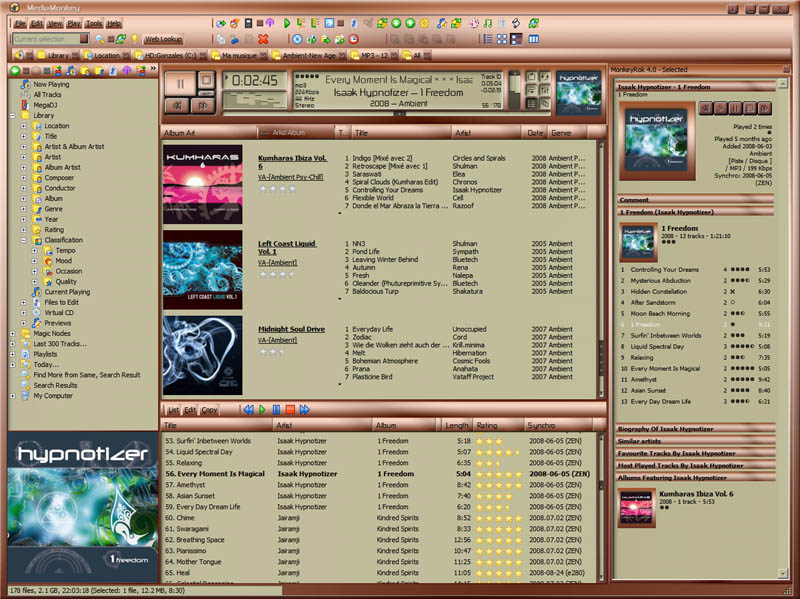Image resolution: width=800 pixels, height=599 pixels.
Task: Click the blue pause icon in the Now Playing toolbar
Action: click(276, 410)
